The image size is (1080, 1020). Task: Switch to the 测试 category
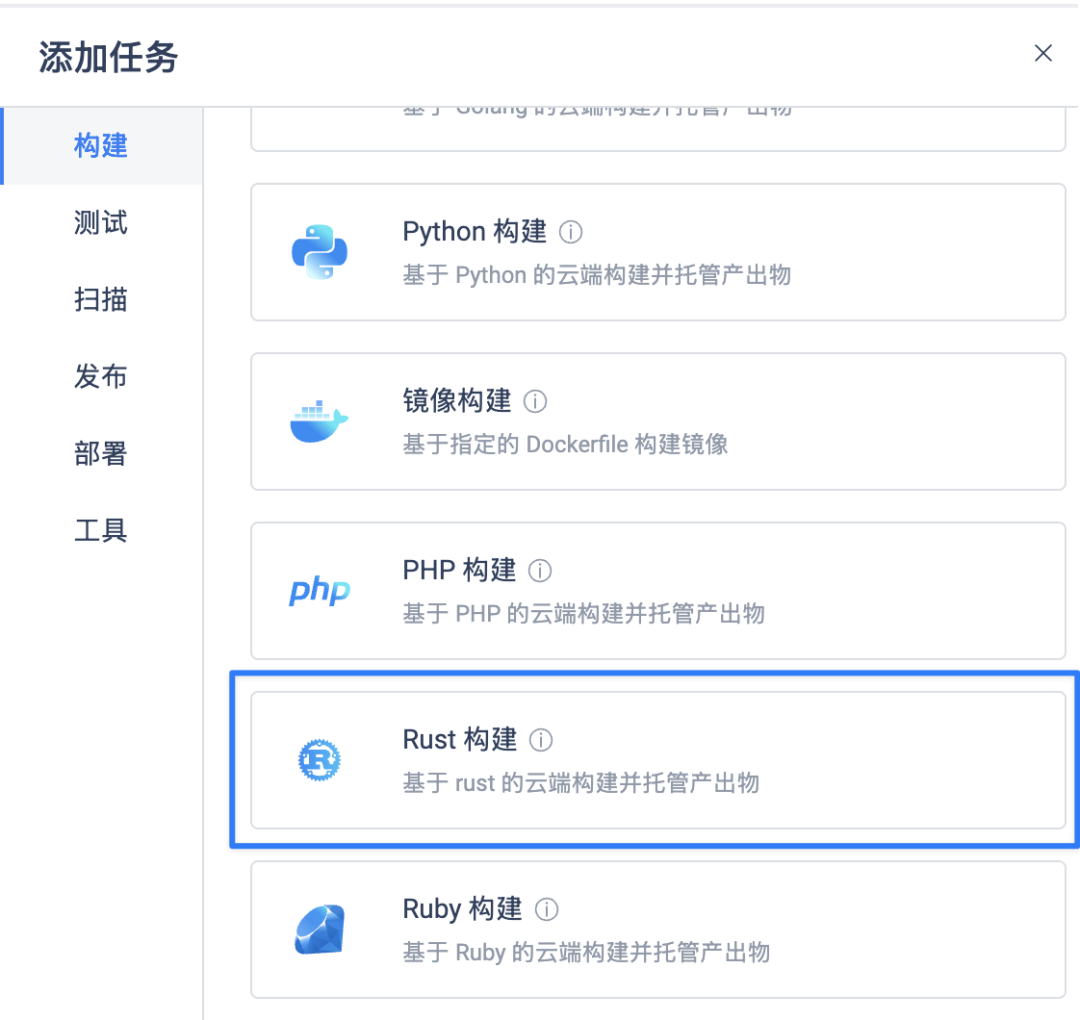pos(101,222)
